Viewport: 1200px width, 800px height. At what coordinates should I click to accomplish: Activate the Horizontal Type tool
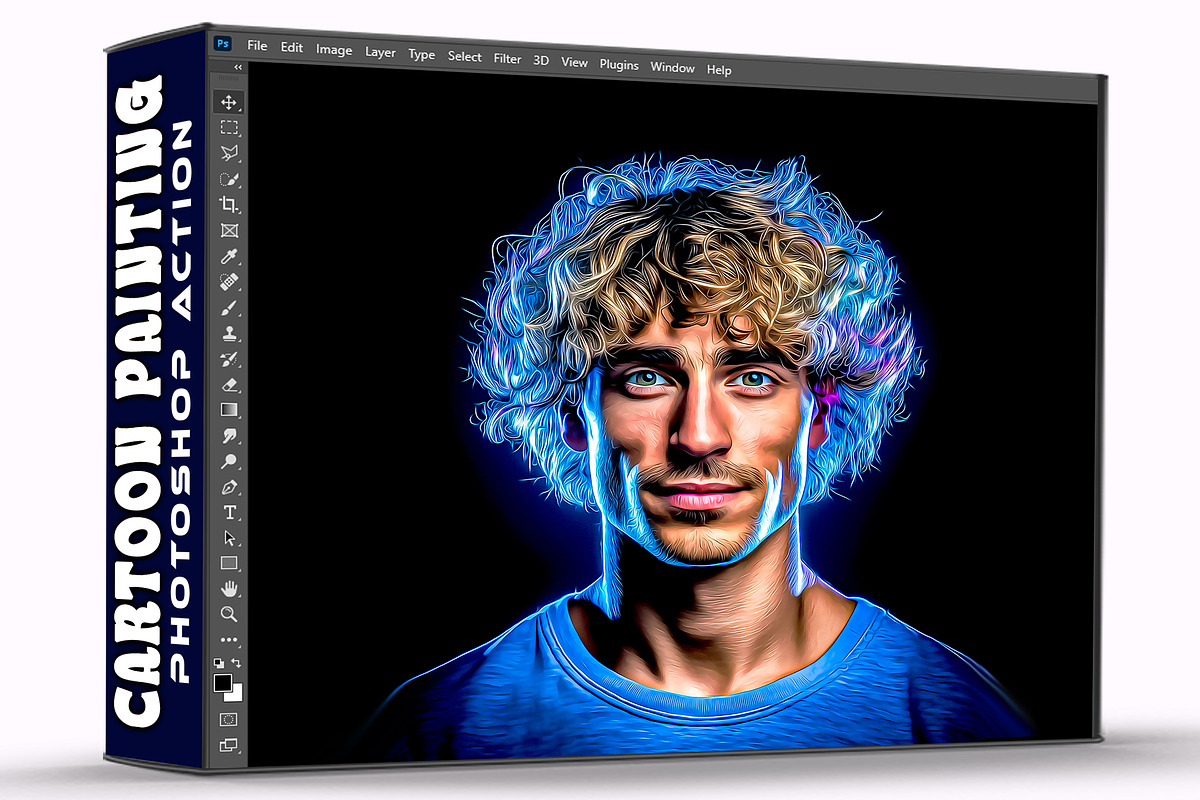click(x=229, y=512)
